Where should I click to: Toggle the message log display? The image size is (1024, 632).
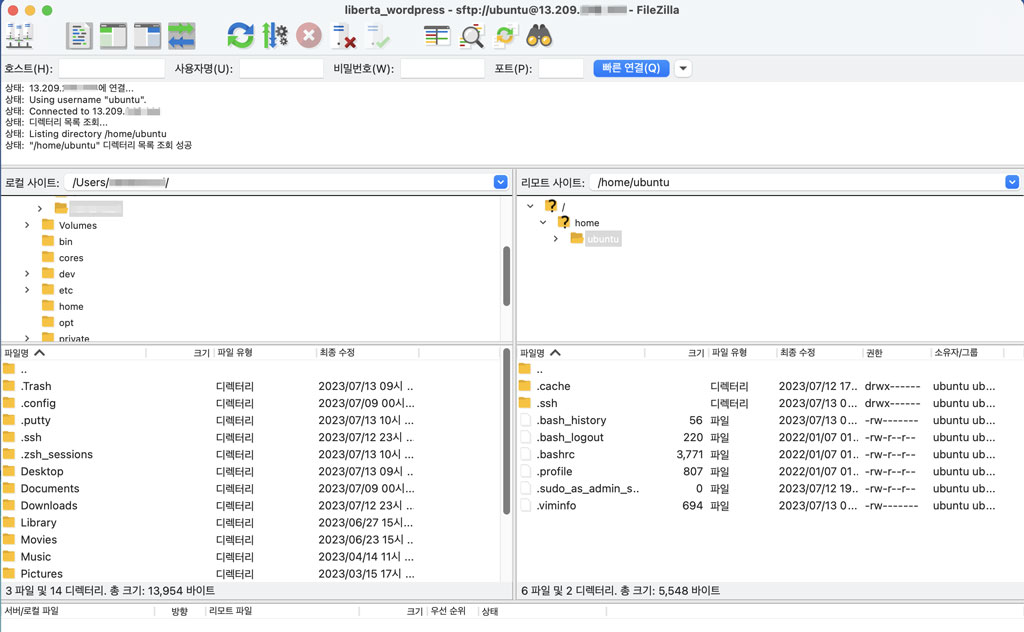click(79, 36)
